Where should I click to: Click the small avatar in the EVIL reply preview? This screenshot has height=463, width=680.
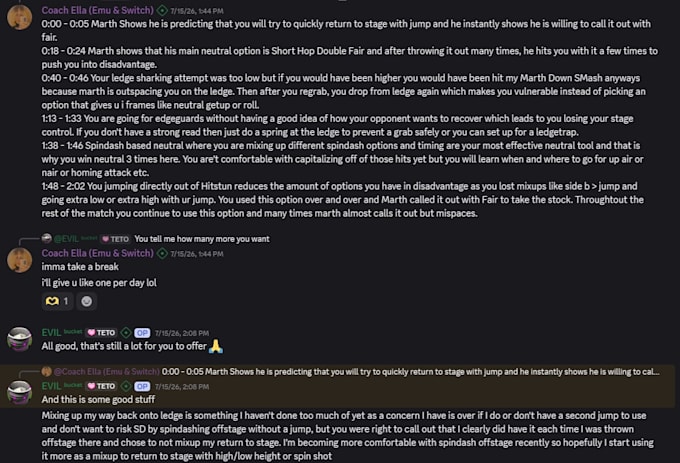tap(46, 238)
